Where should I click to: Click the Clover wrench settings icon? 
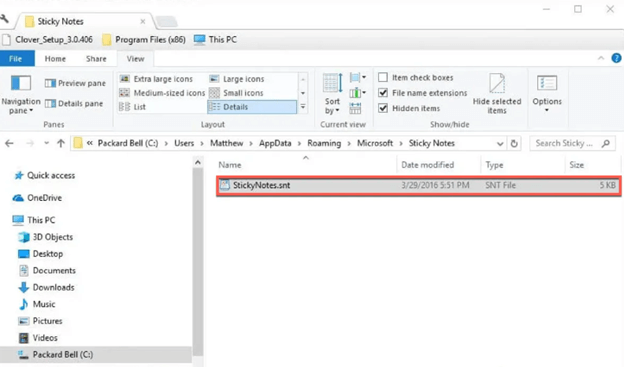coord(5,19)
